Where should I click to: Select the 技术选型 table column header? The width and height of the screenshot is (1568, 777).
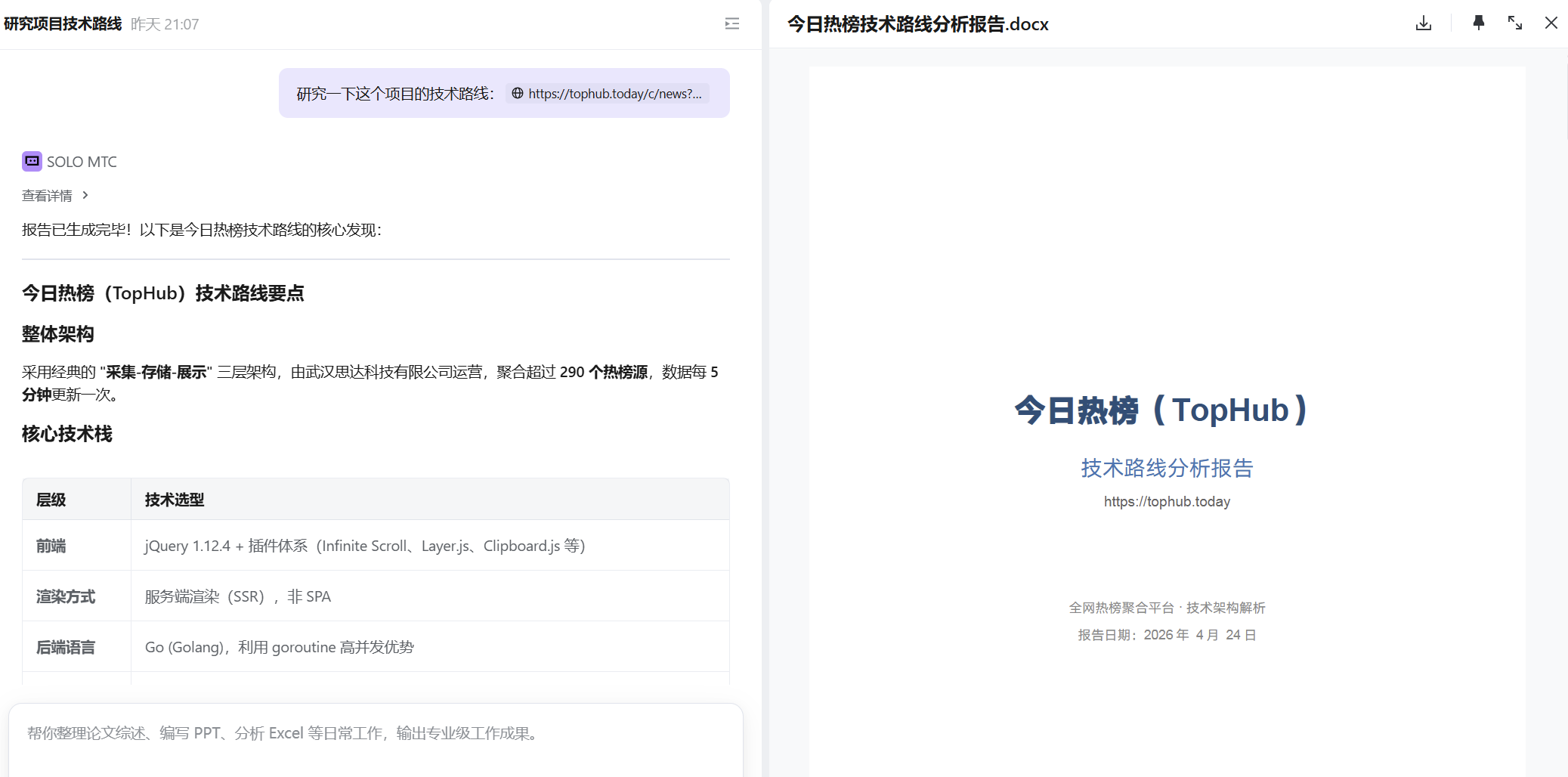click(175, 500)
